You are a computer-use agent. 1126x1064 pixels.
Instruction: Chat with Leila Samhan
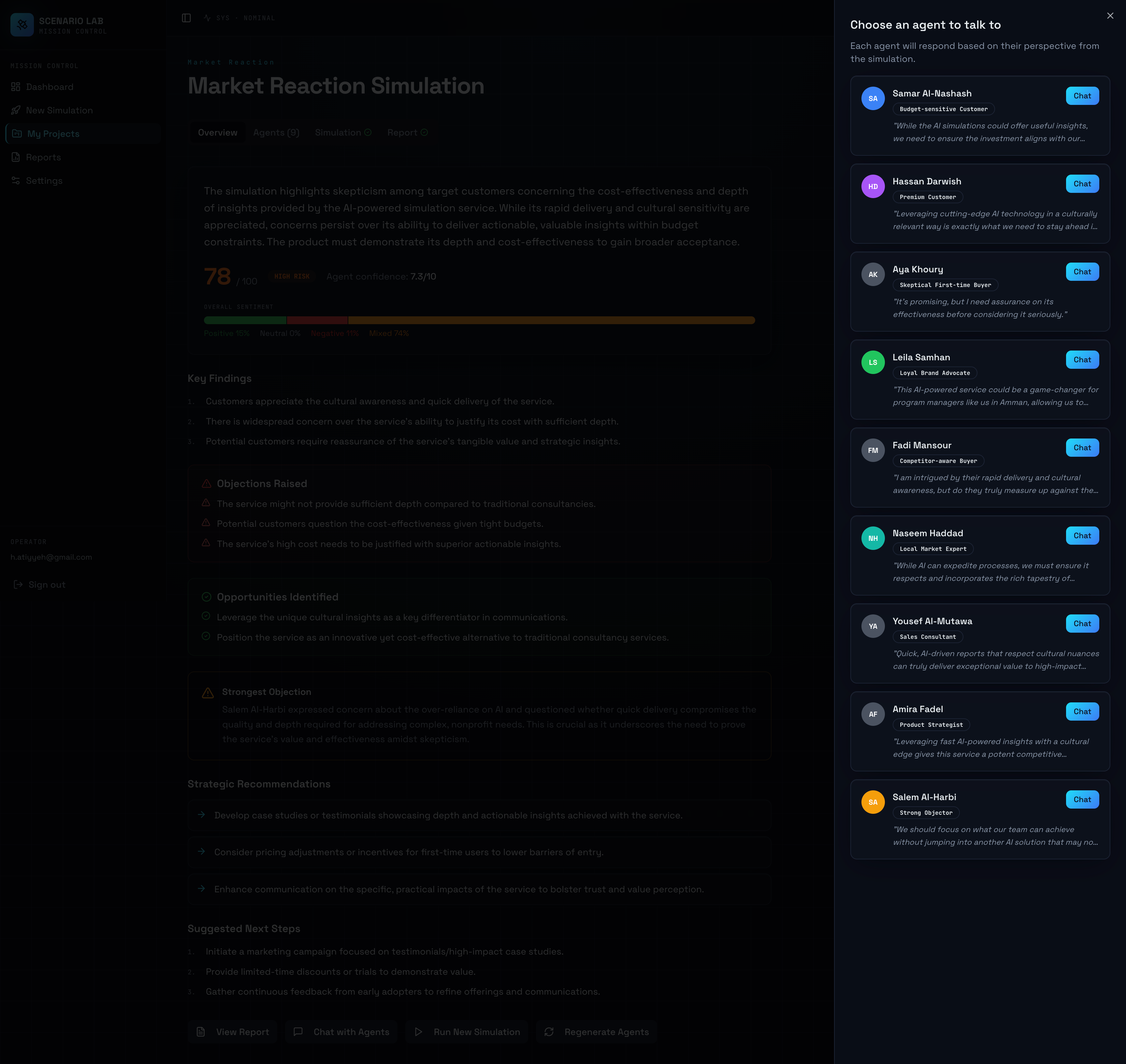pos(1082,360)
